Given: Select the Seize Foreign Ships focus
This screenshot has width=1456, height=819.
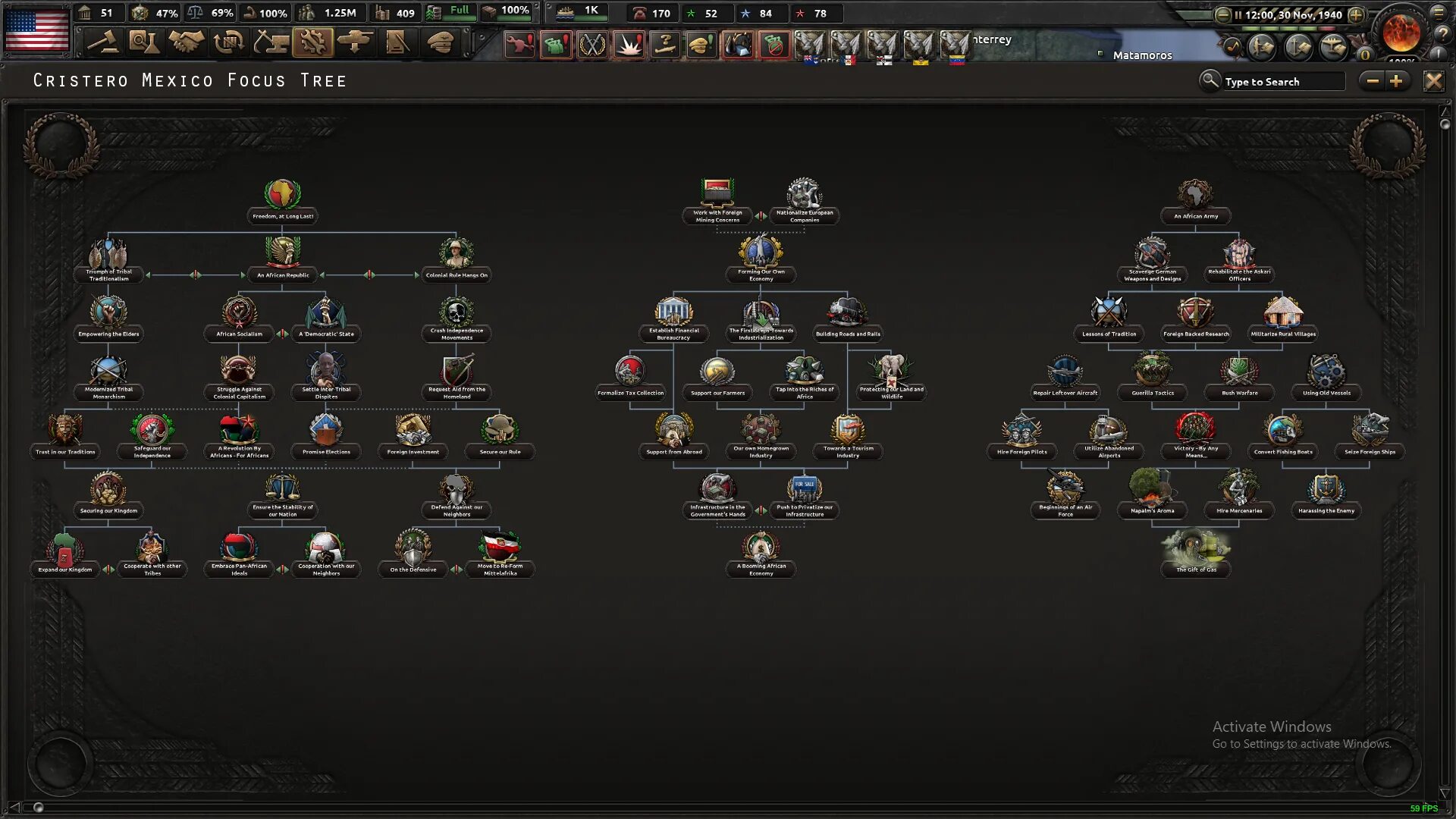Looking at the screenshot, I should click(x=1370, y=437).
